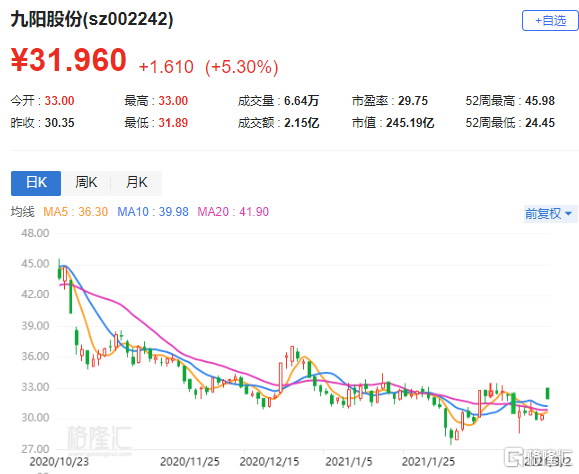The image size is (579, 474).
Task: Click the 2020/11/25 date axis label
Action: (190, 462)
